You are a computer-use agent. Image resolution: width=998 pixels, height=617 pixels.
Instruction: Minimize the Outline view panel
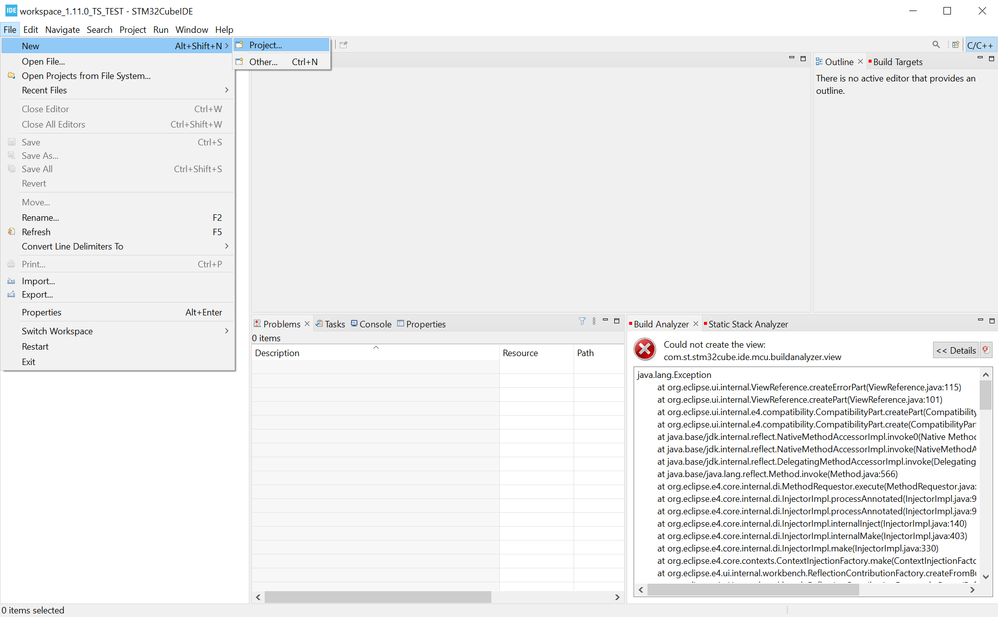pos(980,58)
